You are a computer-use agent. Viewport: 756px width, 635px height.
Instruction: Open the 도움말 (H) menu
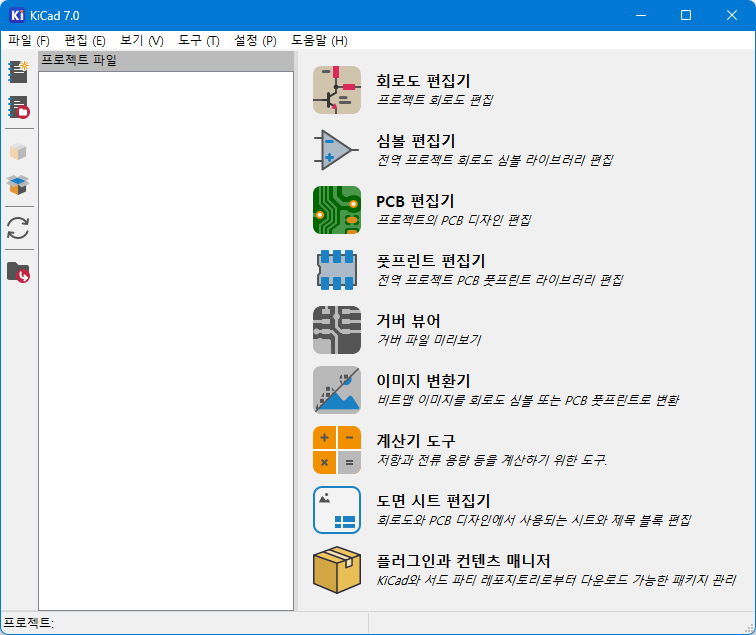[319, 41]
